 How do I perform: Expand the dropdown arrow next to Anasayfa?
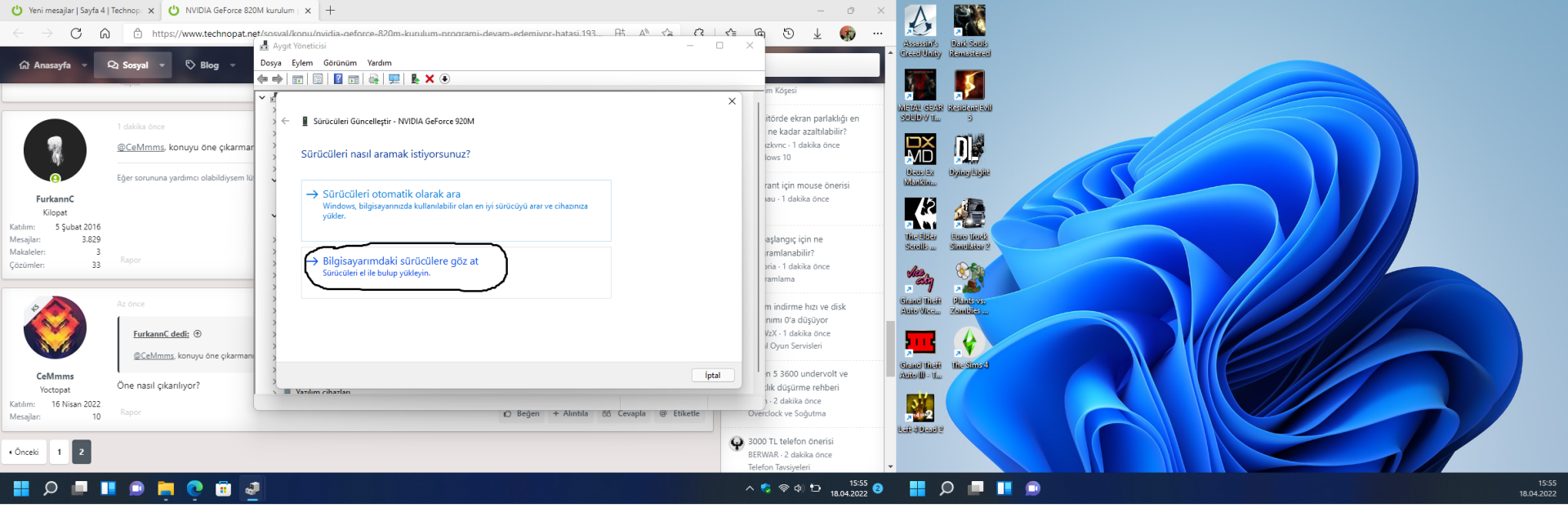pos(84,65)
